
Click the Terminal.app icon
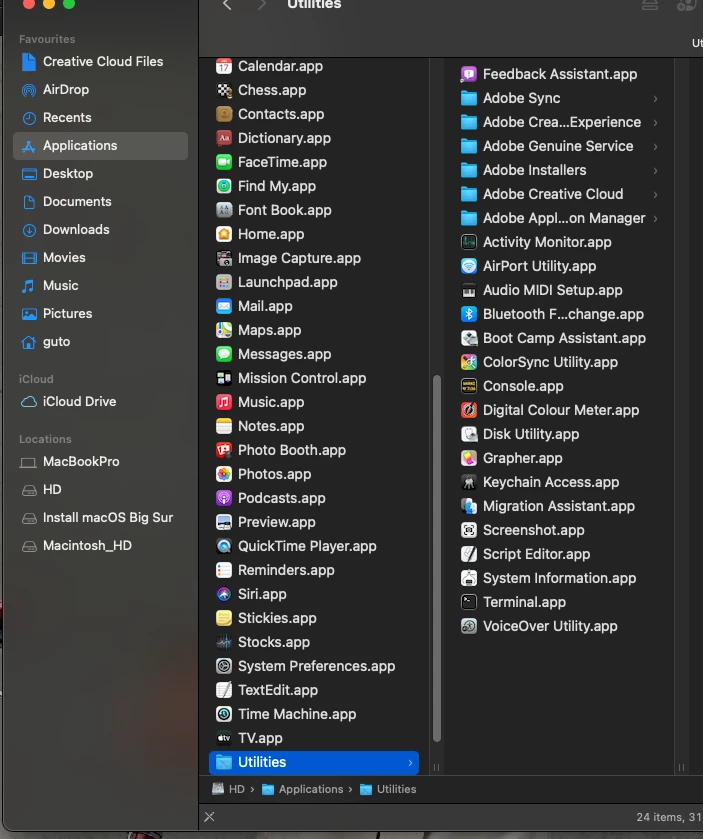(469, 602)
